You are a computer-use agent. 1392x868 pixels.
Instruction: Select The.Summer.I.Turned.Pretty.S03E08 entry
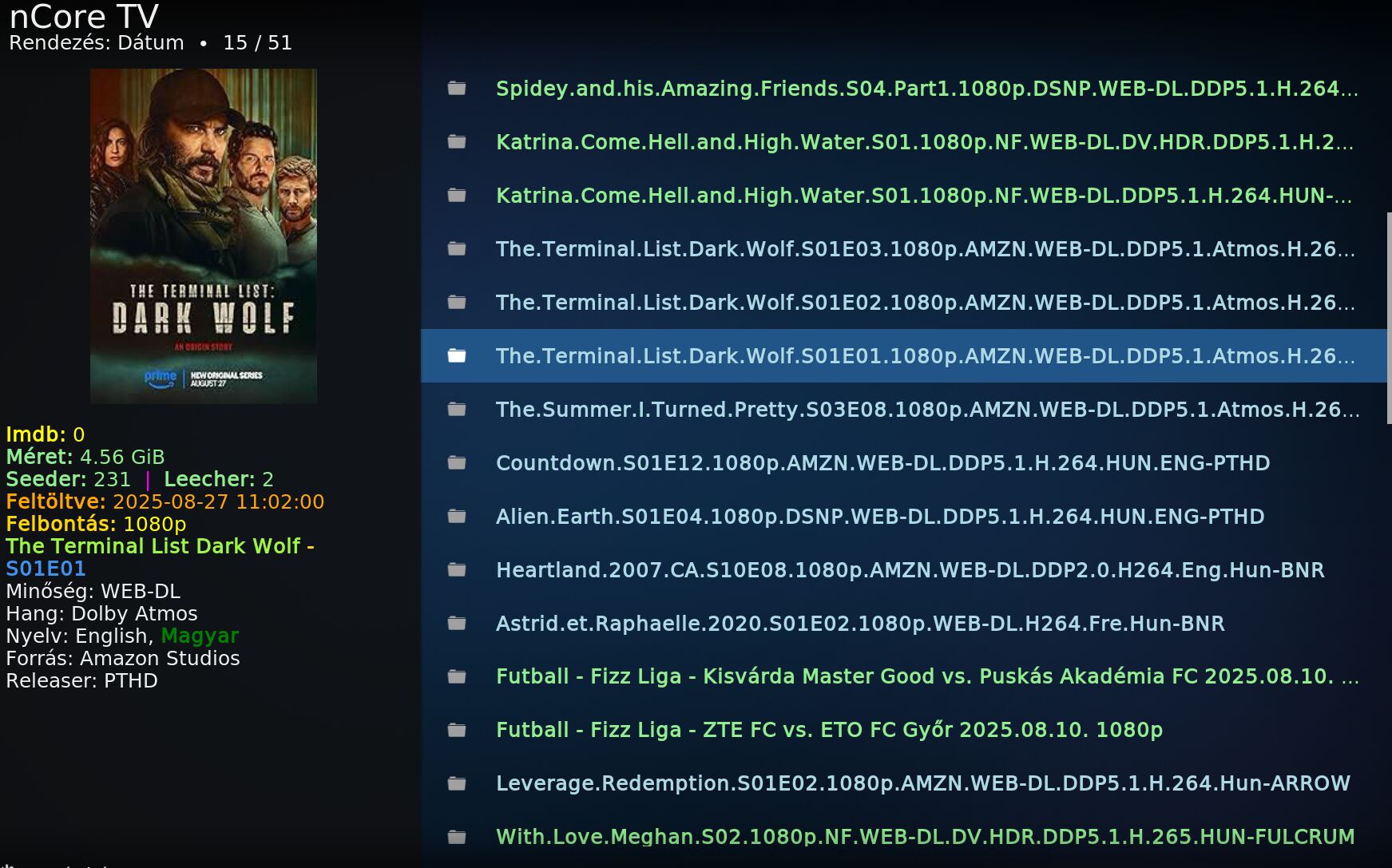[x=903, y=409]
